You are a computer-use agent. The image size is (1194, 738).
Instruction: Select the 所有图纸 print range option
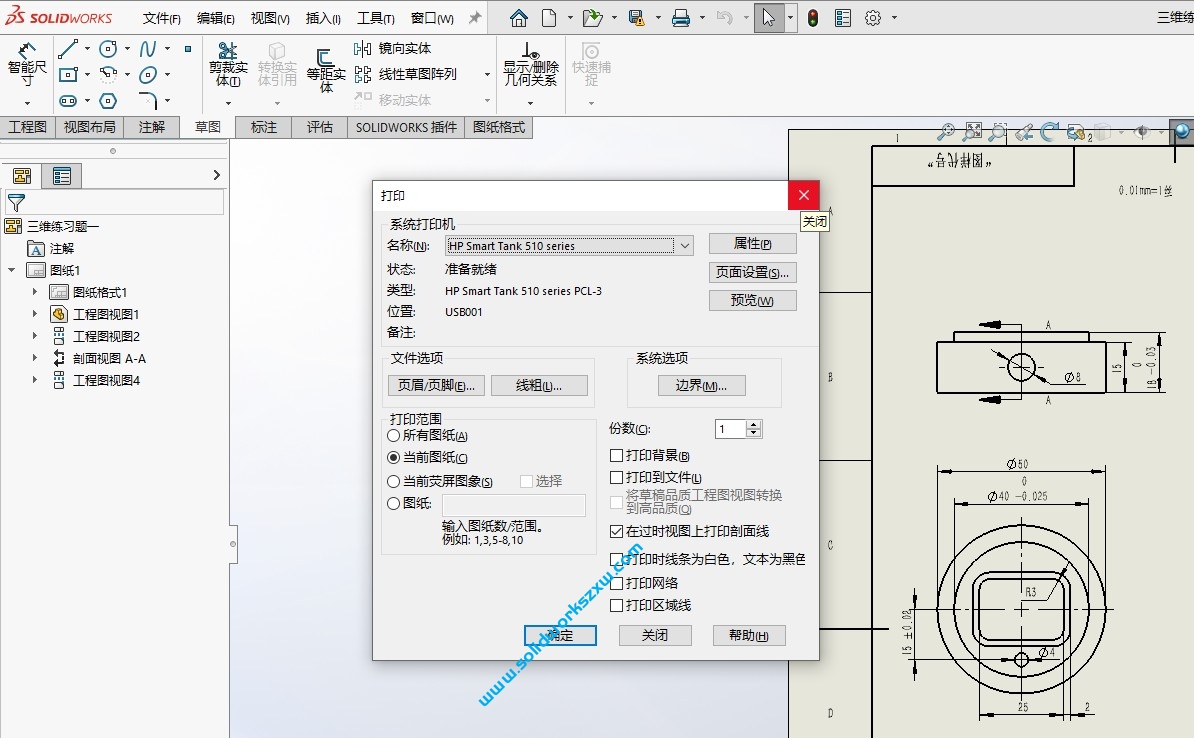pos(392,435)
